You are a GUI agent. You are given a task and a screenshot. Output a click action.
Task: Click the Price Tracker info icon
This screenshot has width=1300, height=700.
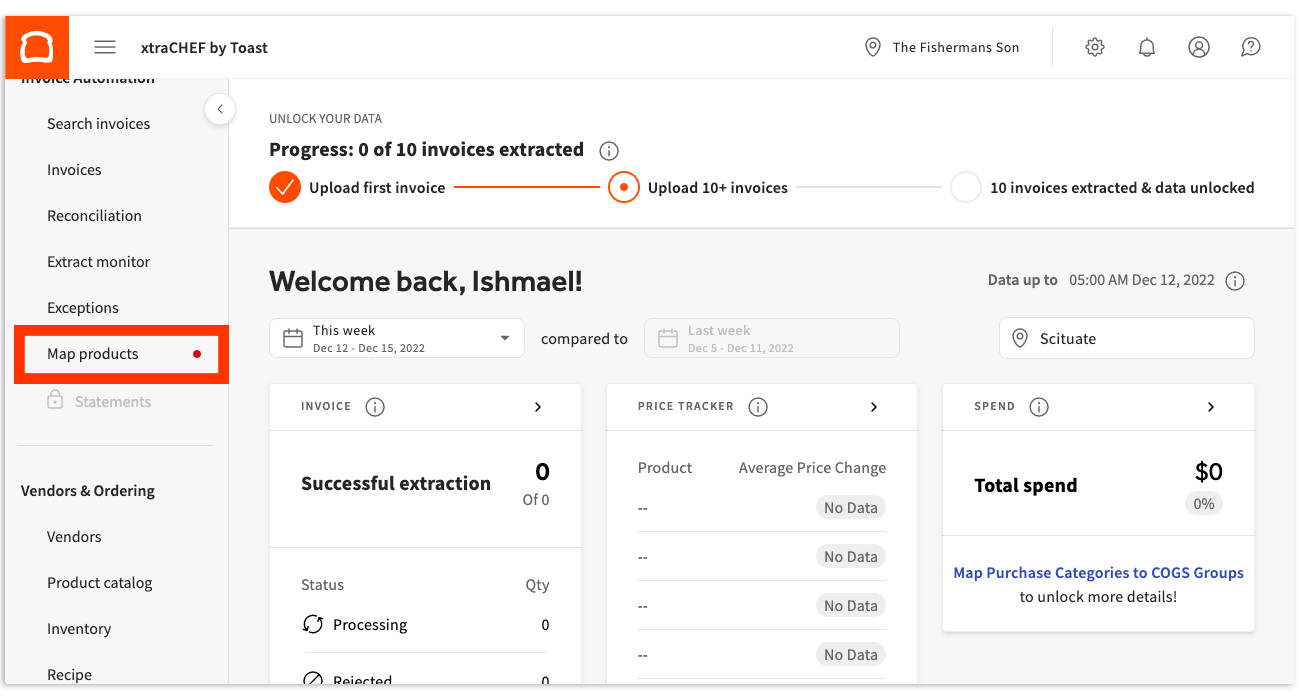pyautogui.click(x=758, y=407)
